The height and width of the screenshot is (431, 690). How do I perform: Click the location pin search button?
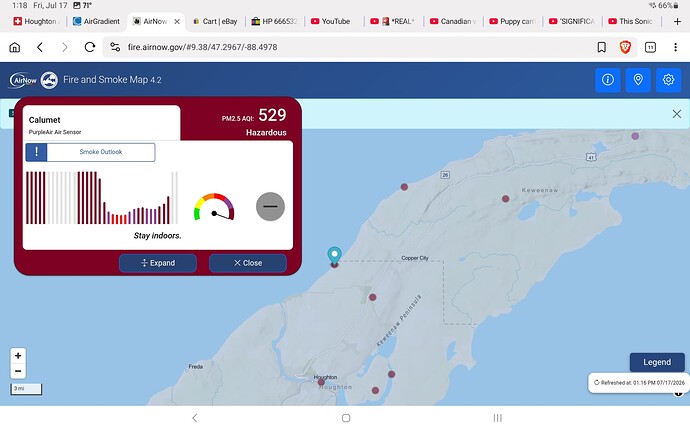tap(638, 80)
